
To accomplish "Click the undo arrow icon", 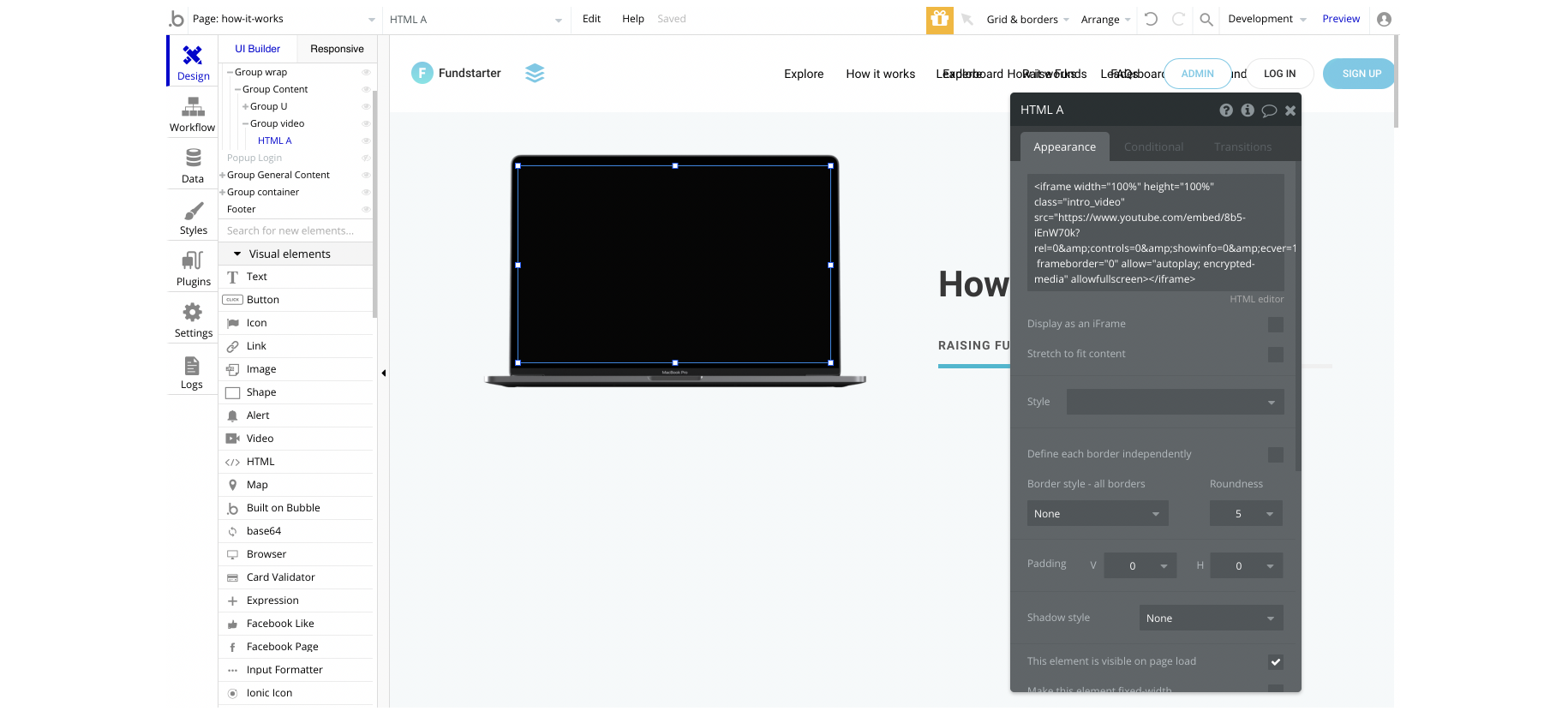I will coord(1151,19).
